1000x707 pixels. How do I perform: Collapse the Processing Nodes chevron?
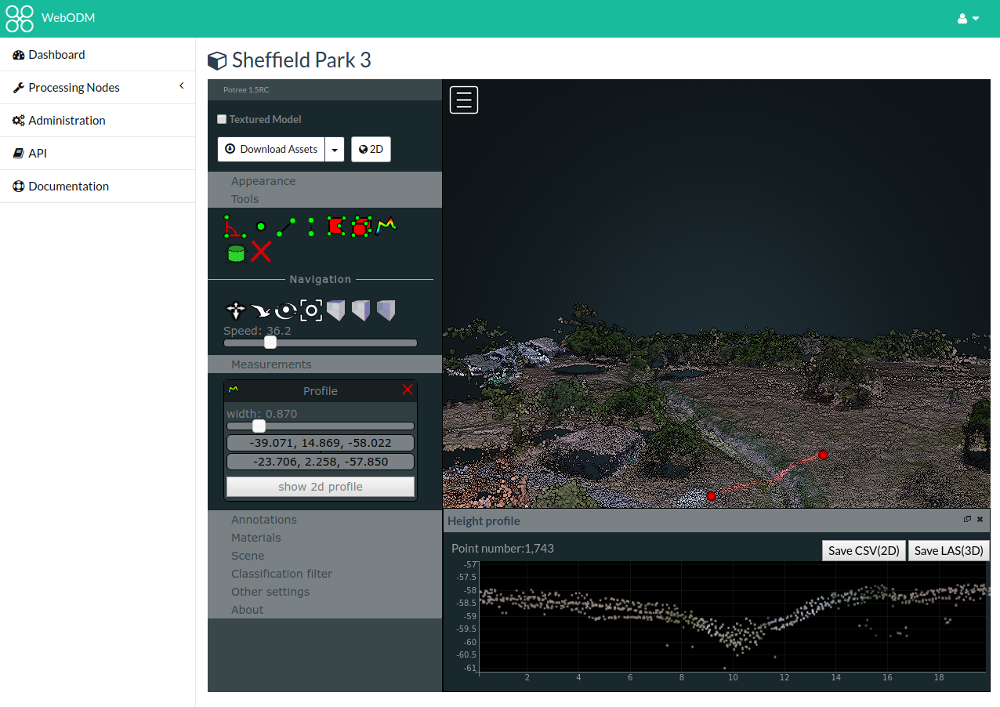pos(182,86)
